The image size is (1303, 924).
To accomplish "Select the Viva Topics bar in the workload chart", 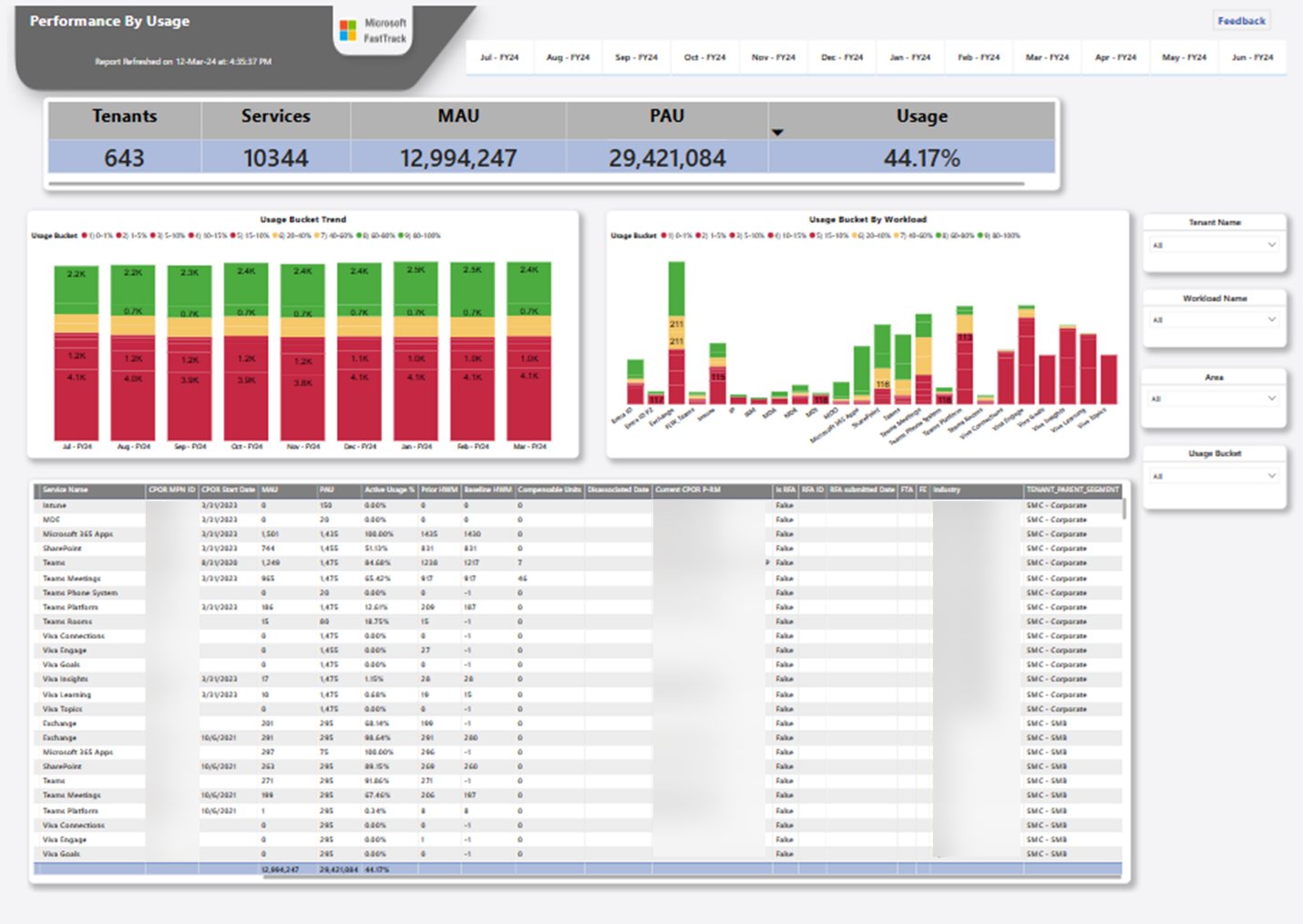I will pos(1109,379).
